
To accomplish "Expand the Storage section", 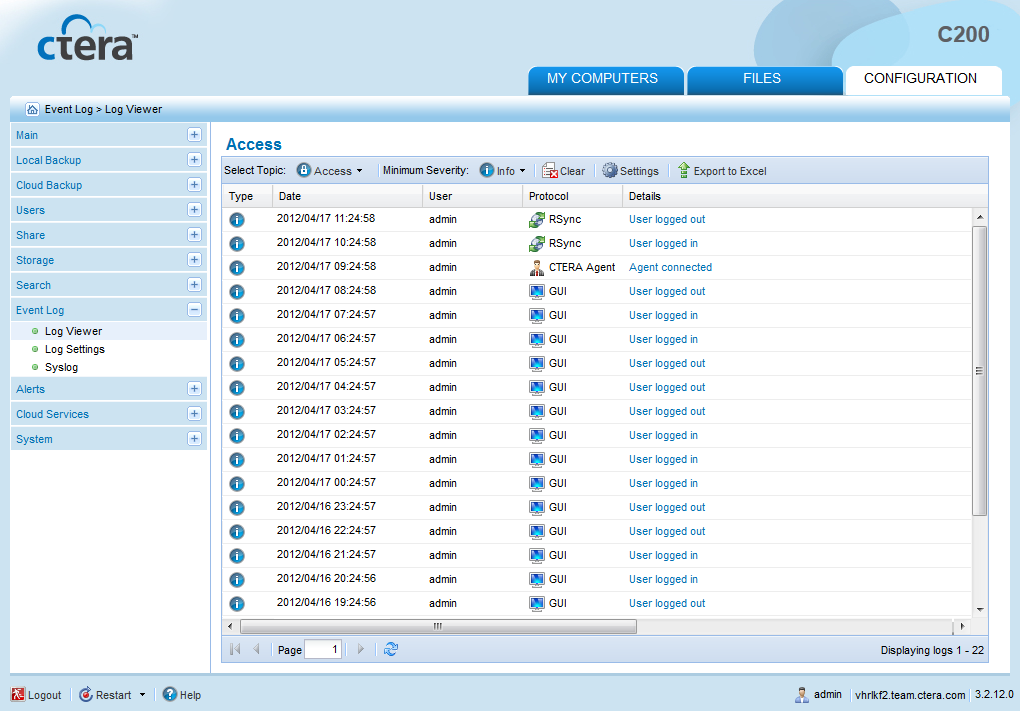I will pos(194,260).
